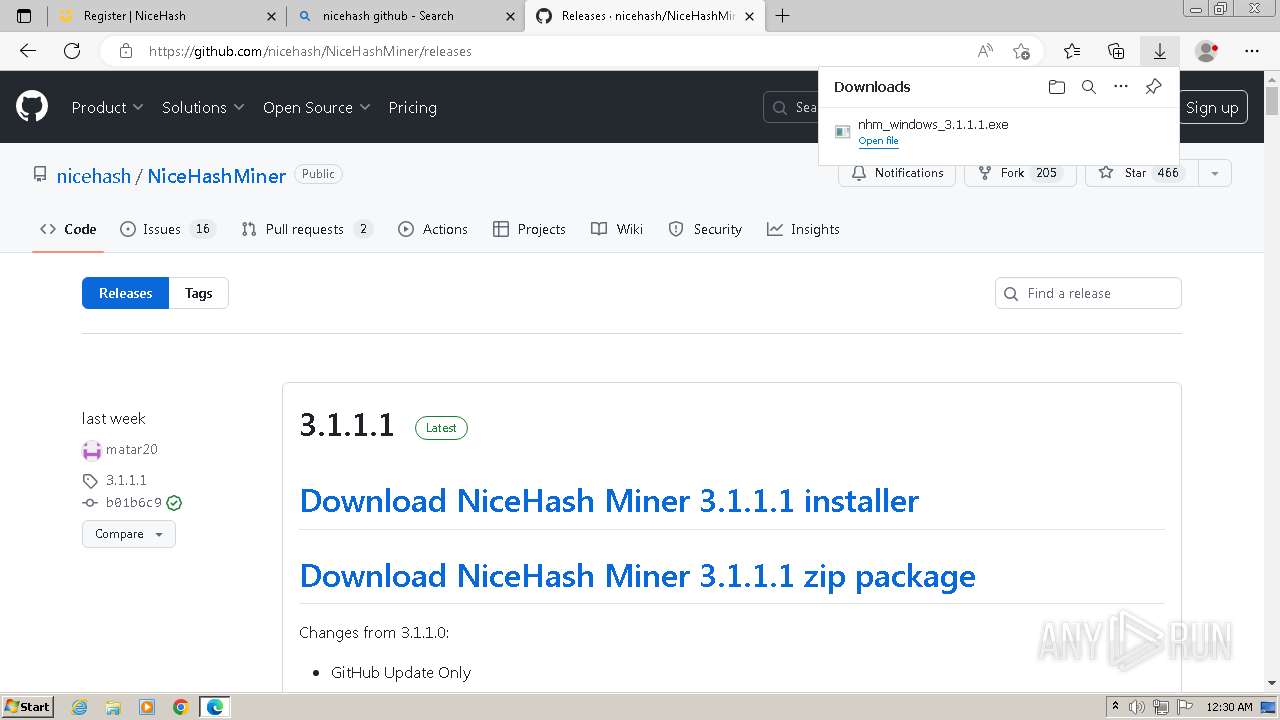Open browser Collections icon
Screen dimensions: 1280x720
[1116, 51]
